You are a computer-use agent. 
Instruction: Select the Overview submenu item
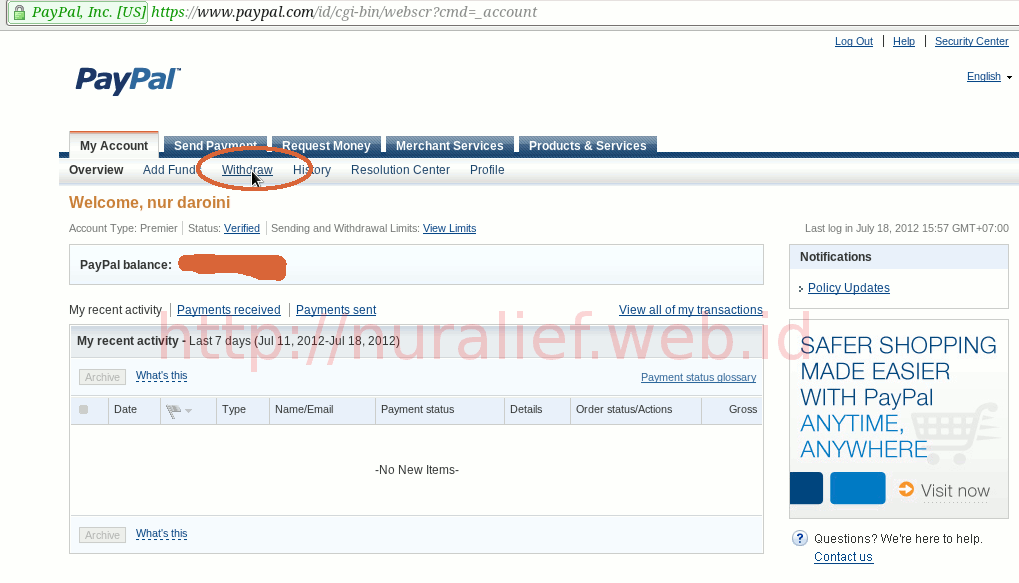96,170
